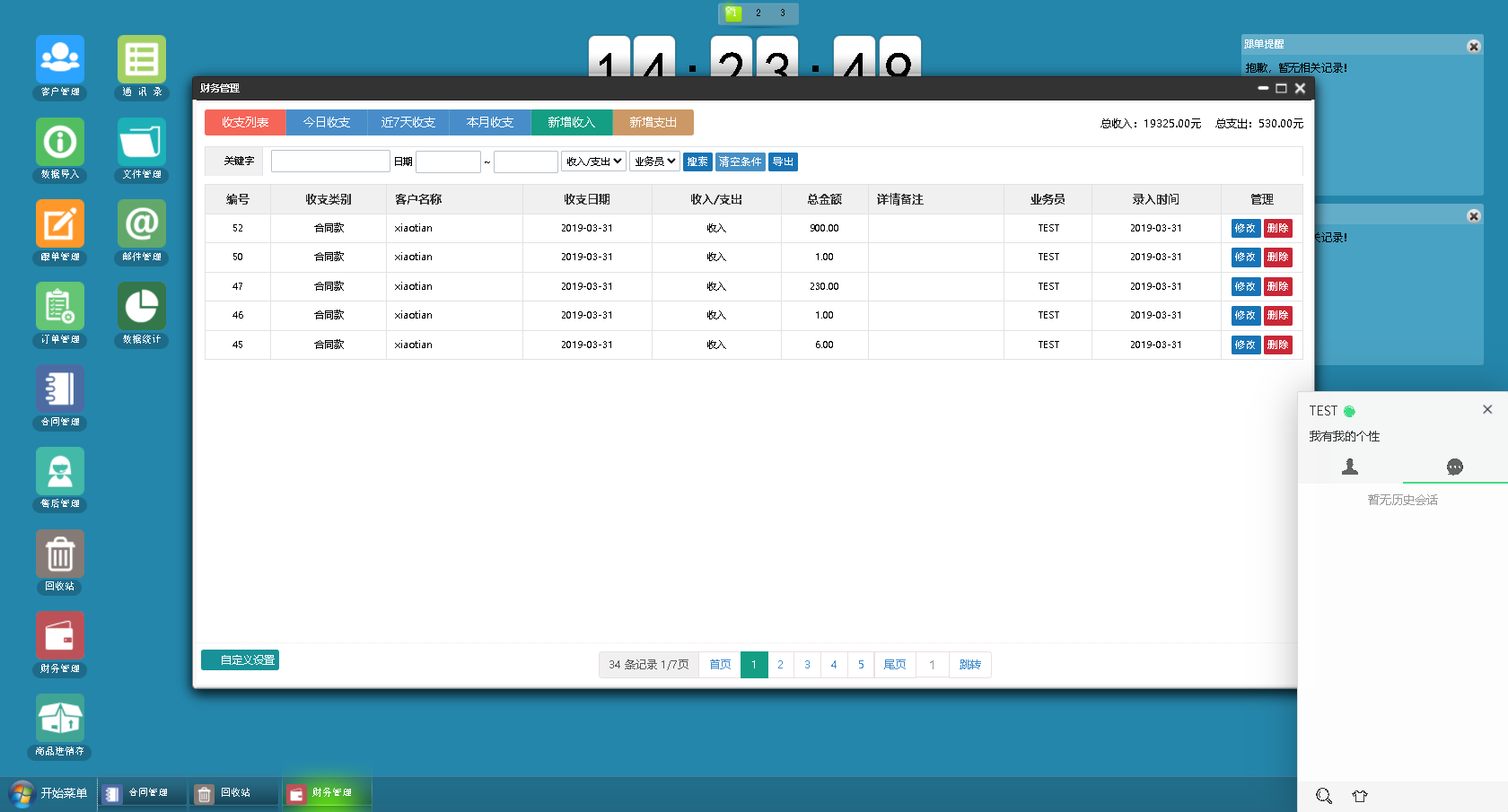Open the 文件管理 folder icon
1508x812 pixels.
point(142,143)
